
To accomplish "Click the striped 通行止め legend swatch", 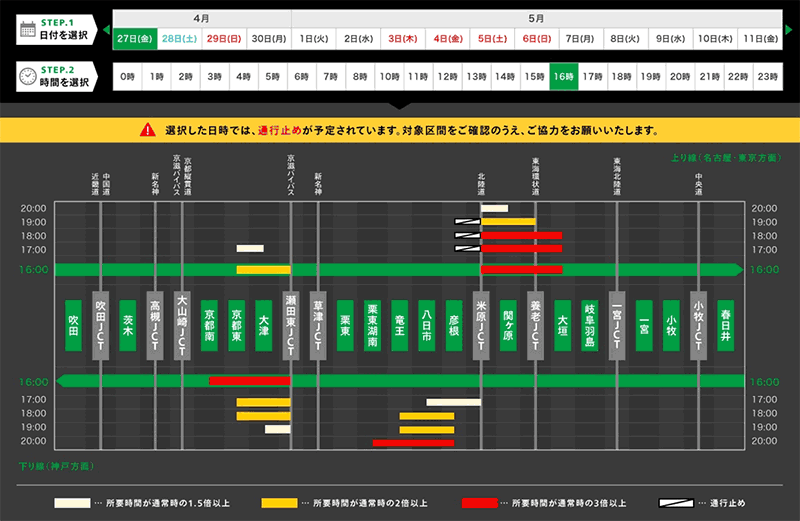I will click(676, 503).
